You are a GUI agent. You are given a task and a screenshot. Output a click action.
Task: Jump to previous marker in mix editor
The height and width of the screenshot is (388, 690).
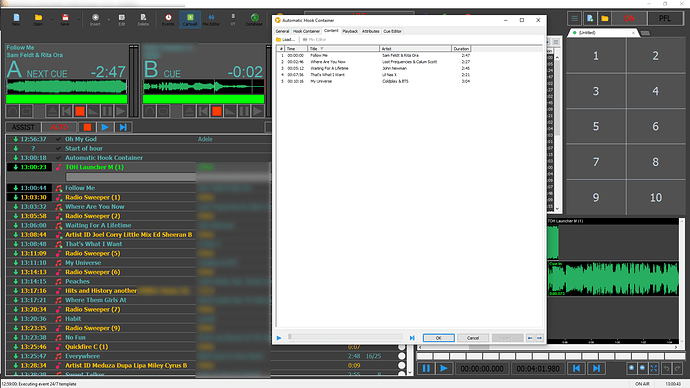[576, 369]
